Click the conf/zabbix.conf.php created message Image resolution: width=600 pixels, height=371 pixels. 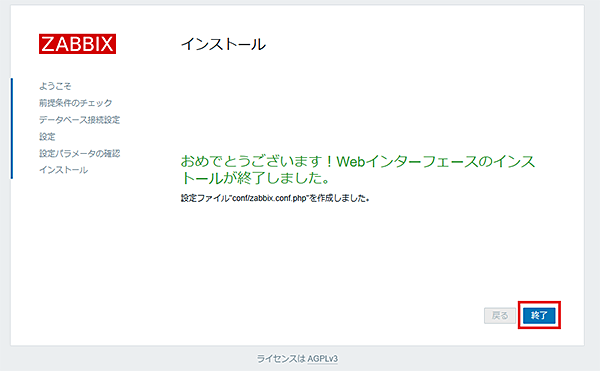click(x=275, y=198)
